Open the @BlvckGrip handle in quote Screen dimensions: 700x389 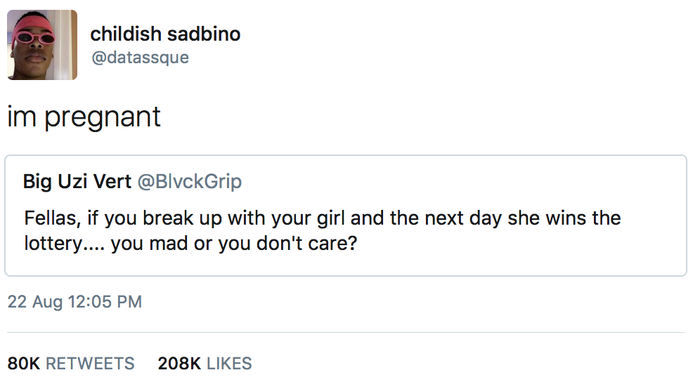point(190,181)
